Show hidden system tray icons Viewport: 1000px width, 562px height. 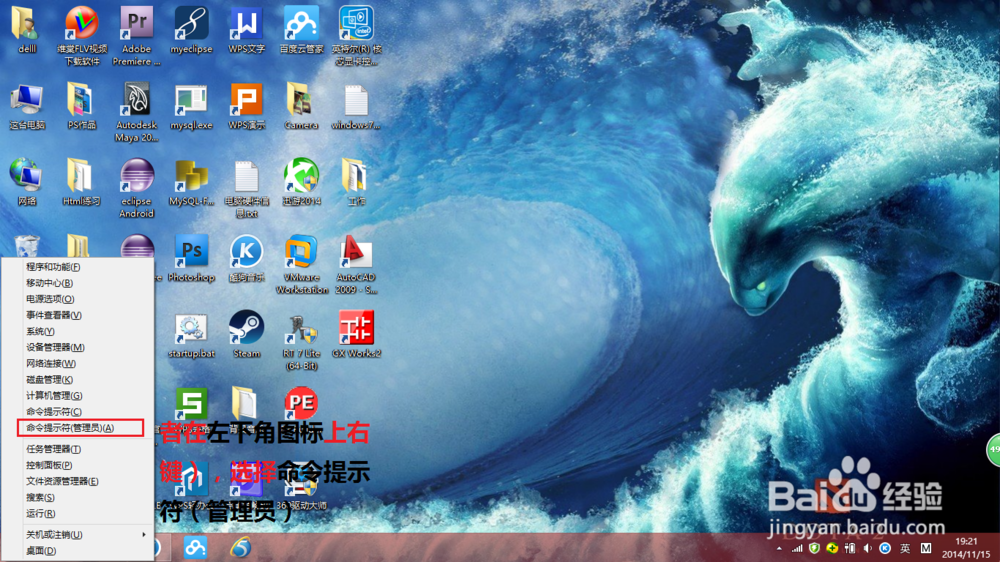[779, 548]
